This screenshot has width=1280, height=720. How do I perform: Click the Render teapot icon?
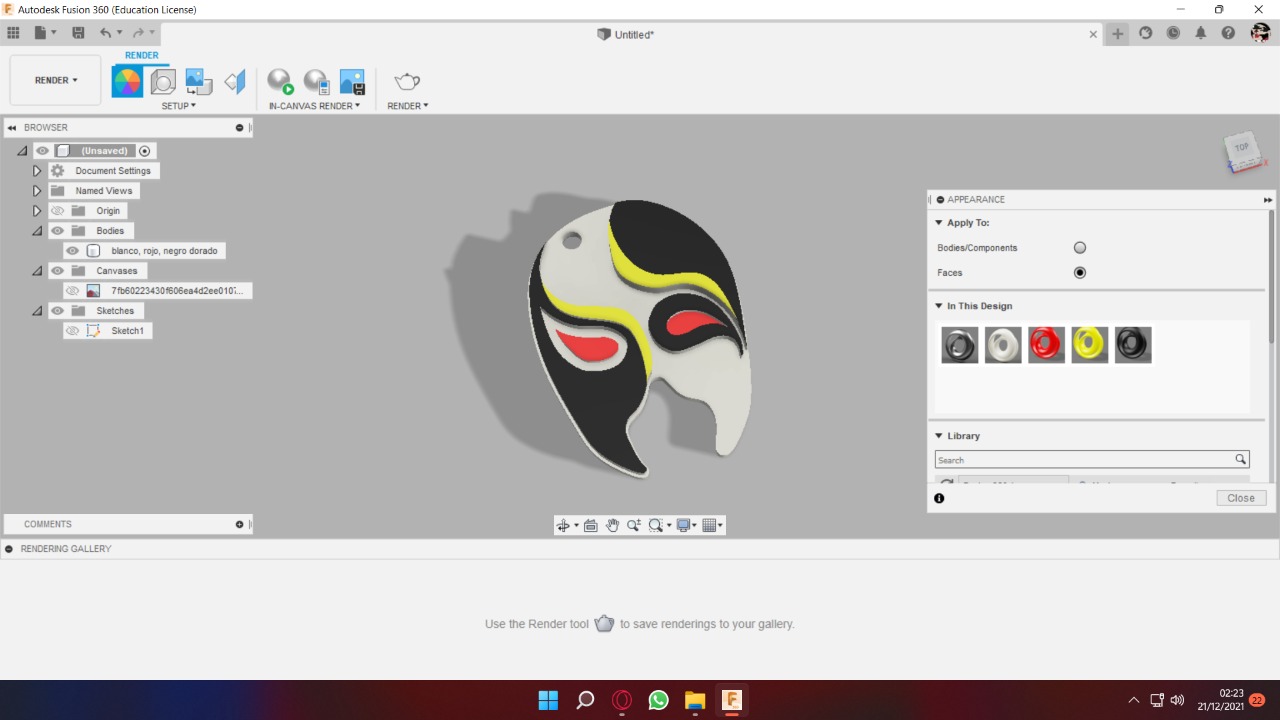tap(407, 82)
